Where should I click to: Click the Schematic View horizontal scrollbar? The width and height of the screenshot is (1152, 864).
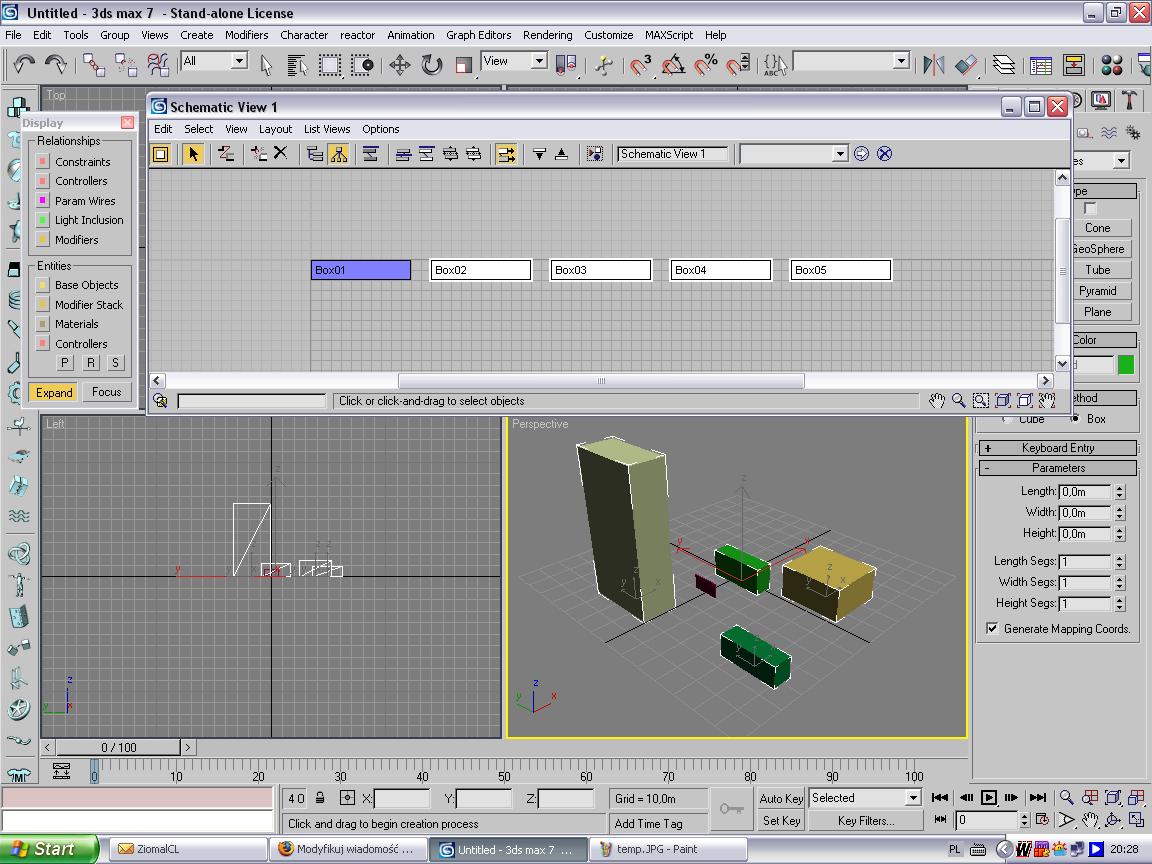pos(601,381)
